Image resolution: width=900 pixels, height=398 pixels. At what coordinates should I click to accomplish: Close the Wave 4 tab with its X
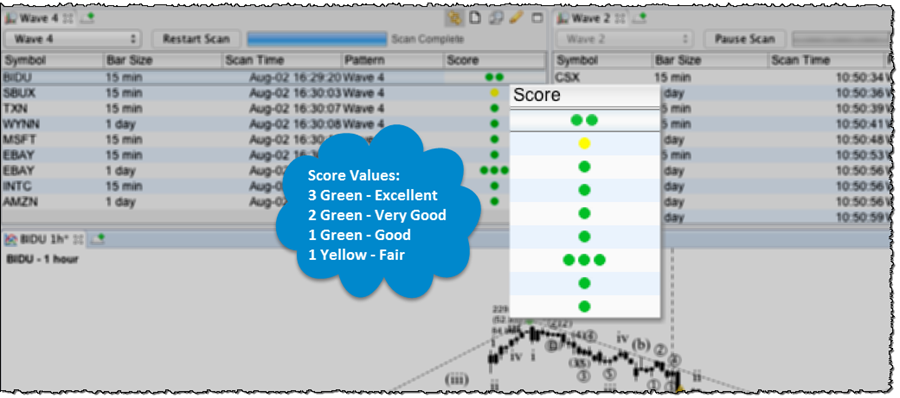click(68, 18)
